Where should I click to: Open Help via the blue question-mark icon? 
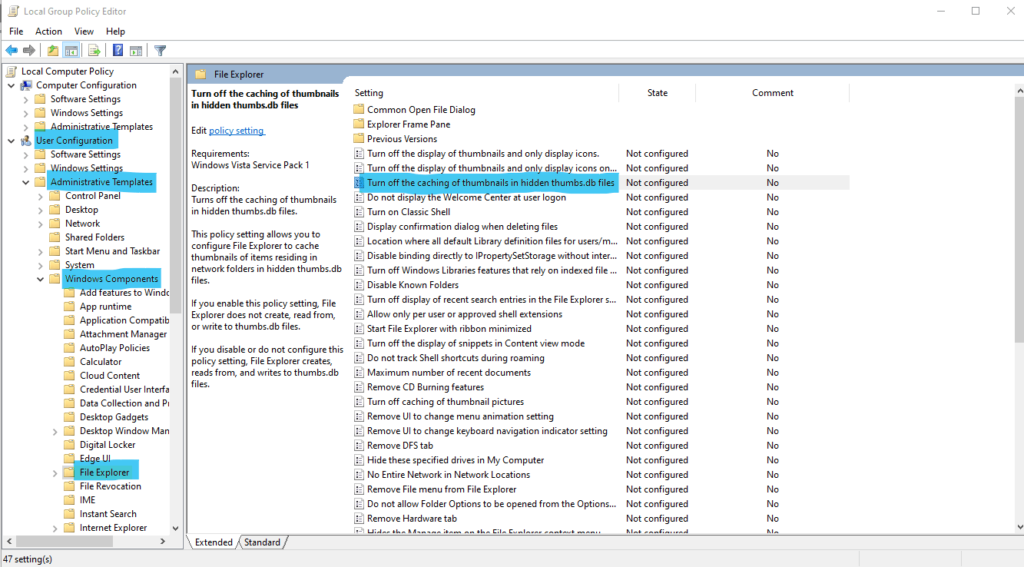pos(118,51)
